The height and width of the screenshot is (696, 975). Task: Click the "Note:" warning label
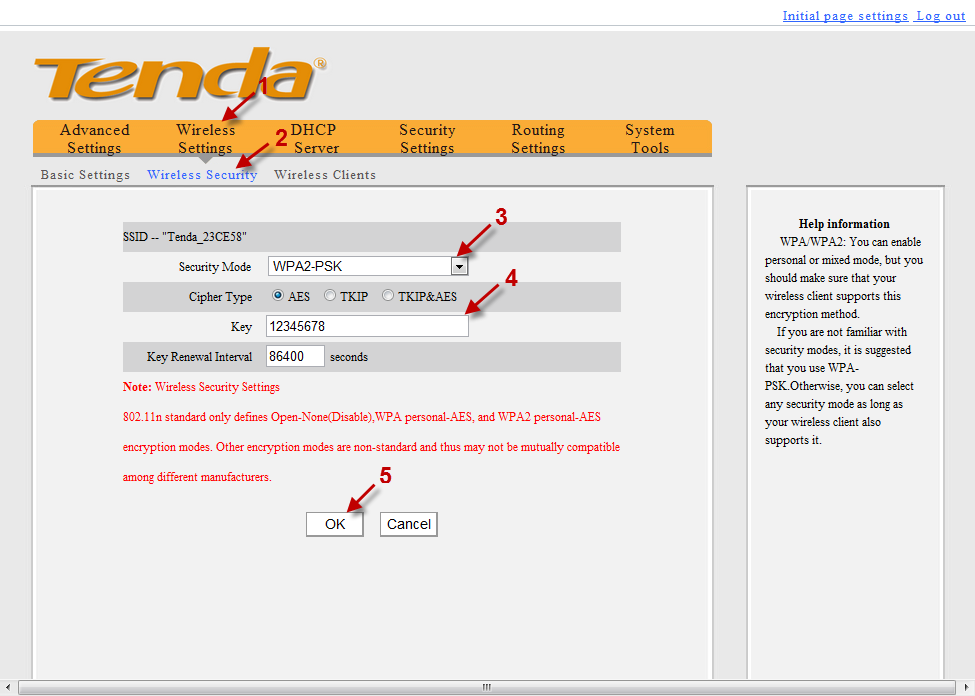[x=137, y=387]
